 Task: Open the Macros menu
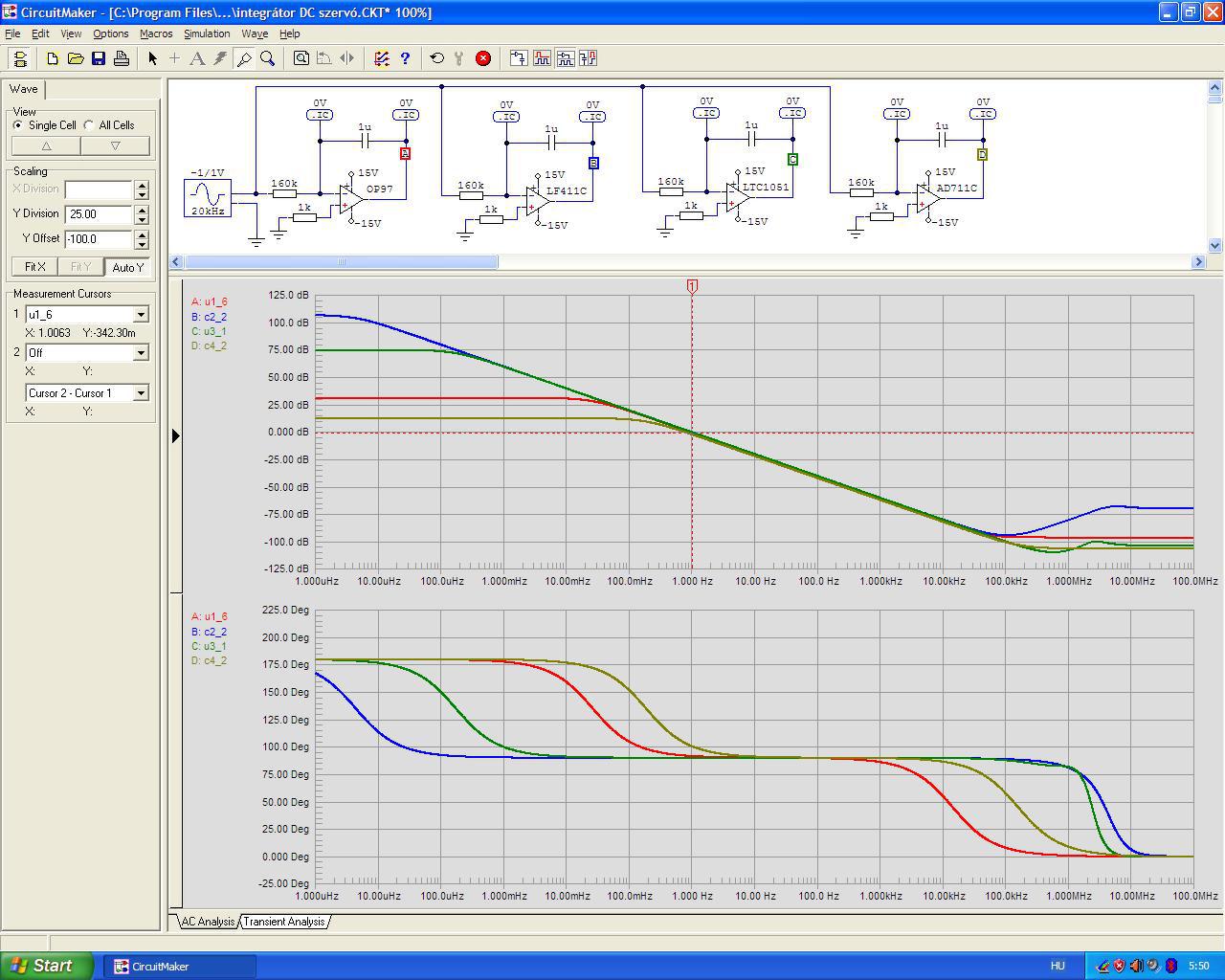tap(156, 33)
